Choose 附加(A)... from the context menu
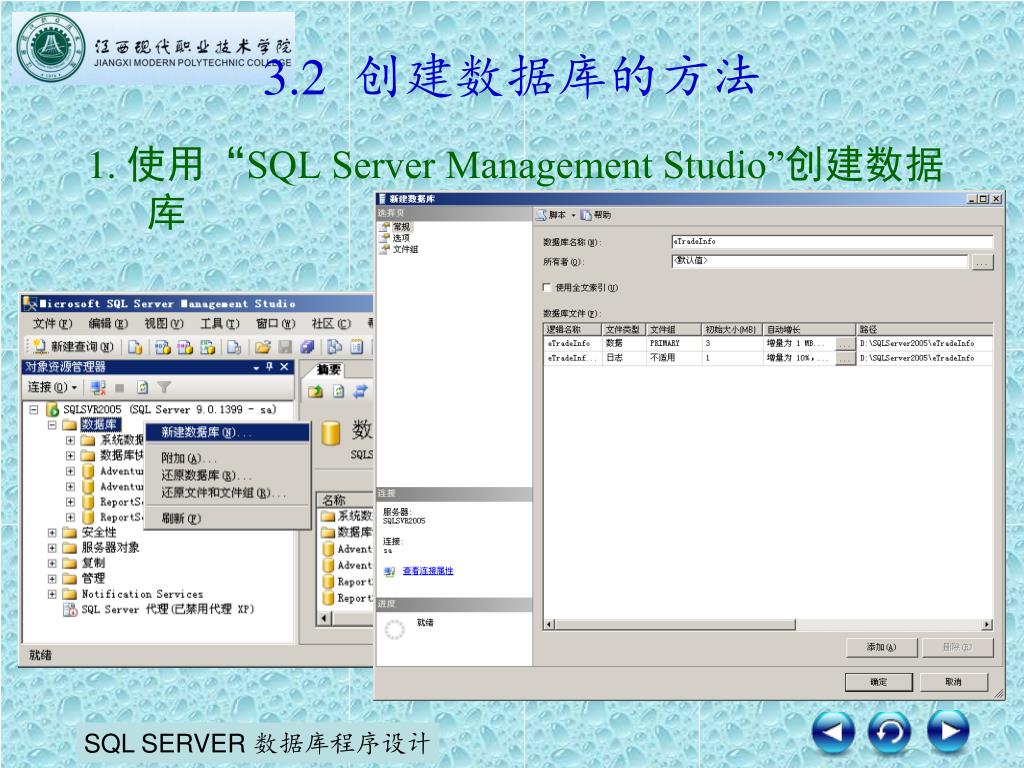 point(227,458)
